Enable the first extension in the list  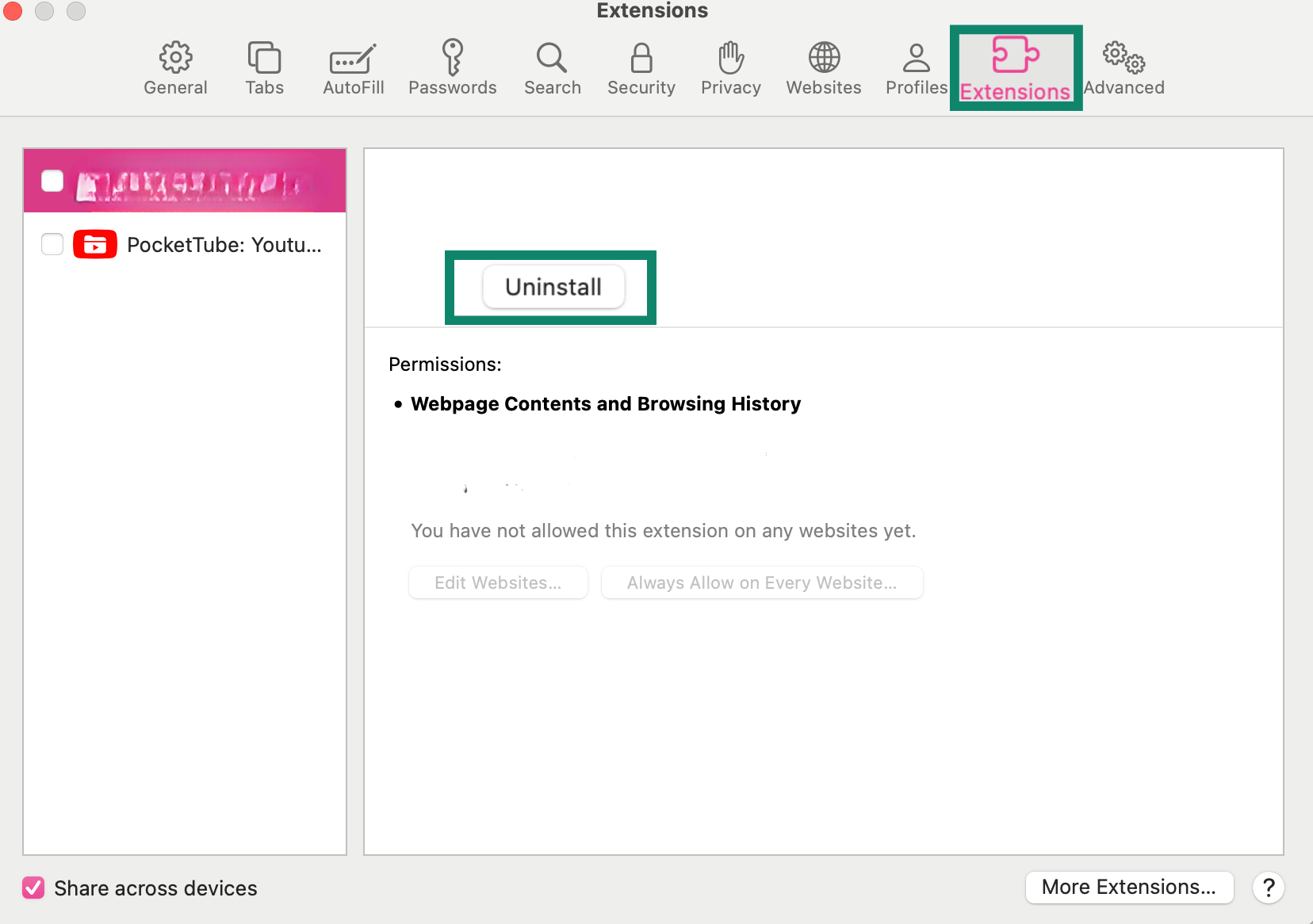[x=52, y=181]
